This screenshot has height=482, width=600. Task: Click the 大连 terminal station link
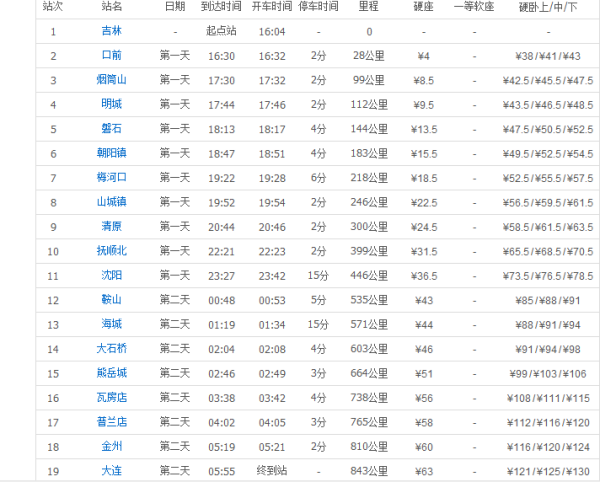coord(112,470)
